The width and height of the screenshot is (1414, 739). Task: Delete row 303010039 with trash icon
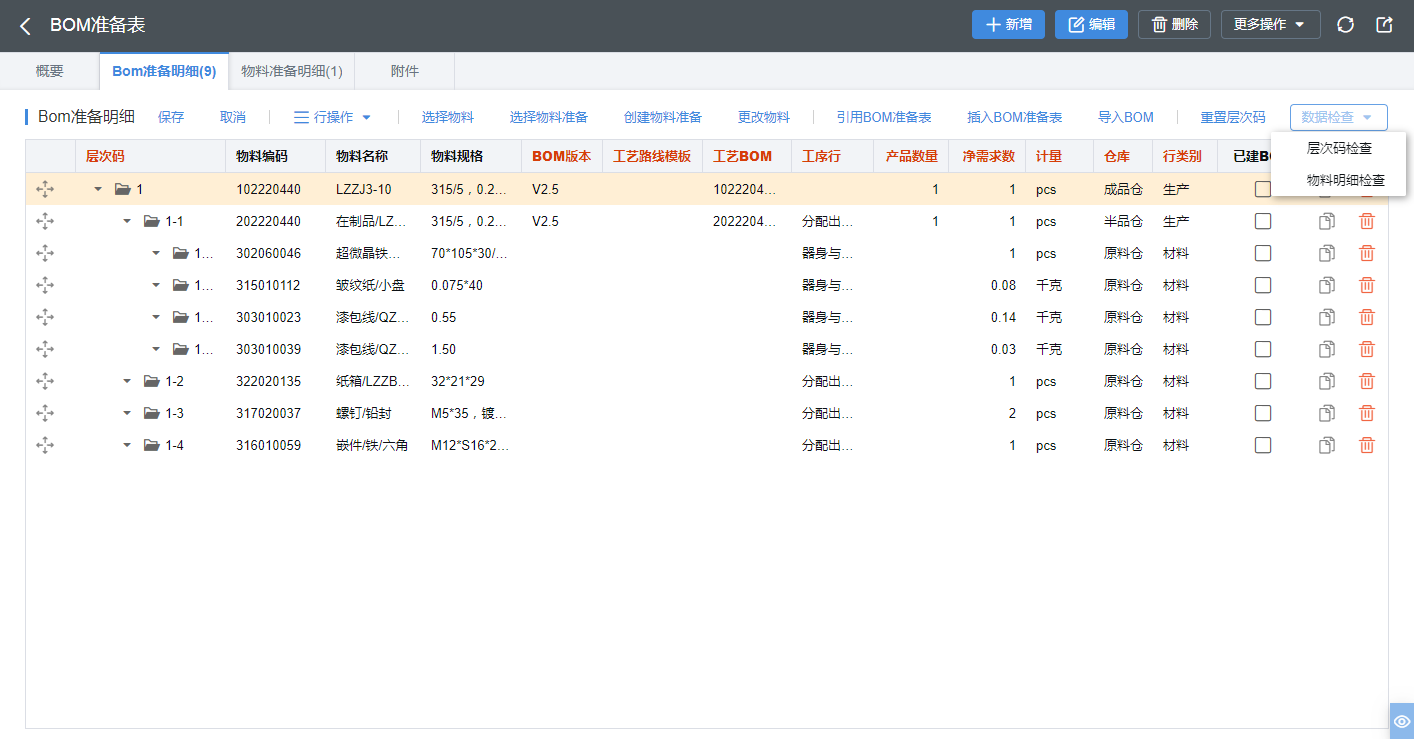click(x=1367, y=349)
